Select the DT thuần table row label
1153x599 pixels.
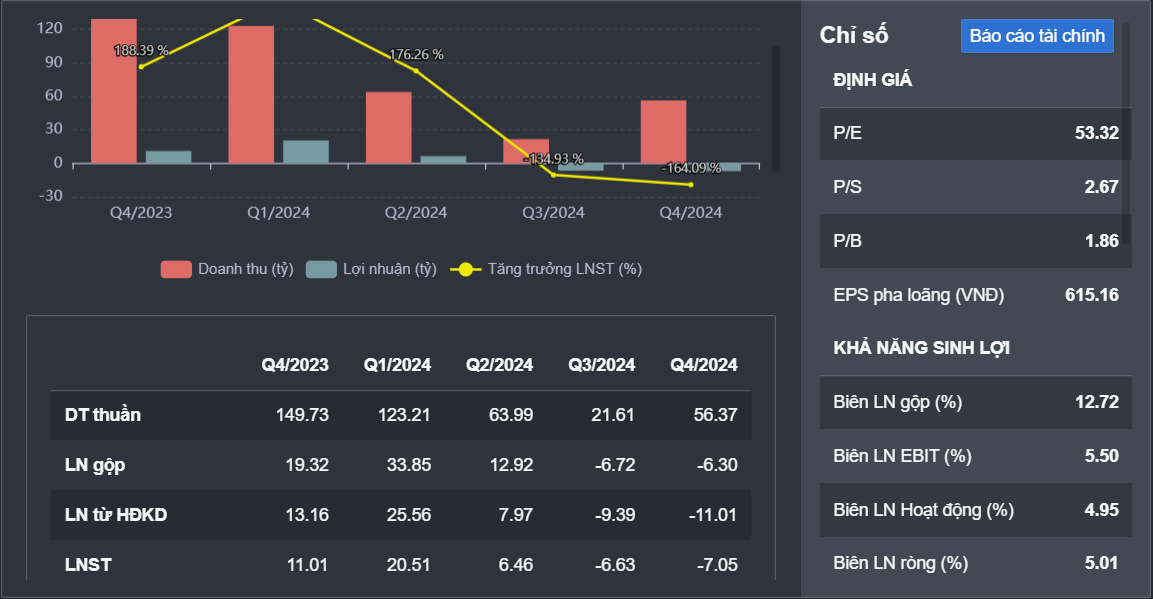[x=103, y=415]
